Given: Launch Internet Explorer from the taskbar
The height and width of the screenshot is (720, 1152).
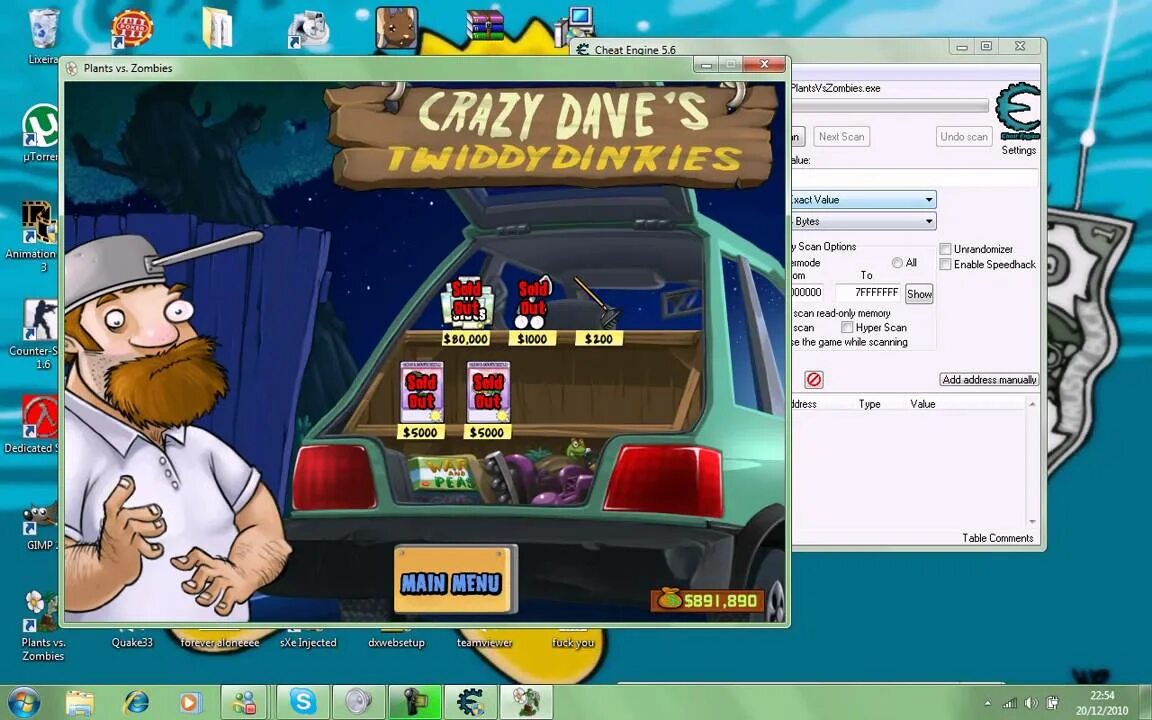Looking at the screenshot, I should pyautogui.click(x=136, y=702).
